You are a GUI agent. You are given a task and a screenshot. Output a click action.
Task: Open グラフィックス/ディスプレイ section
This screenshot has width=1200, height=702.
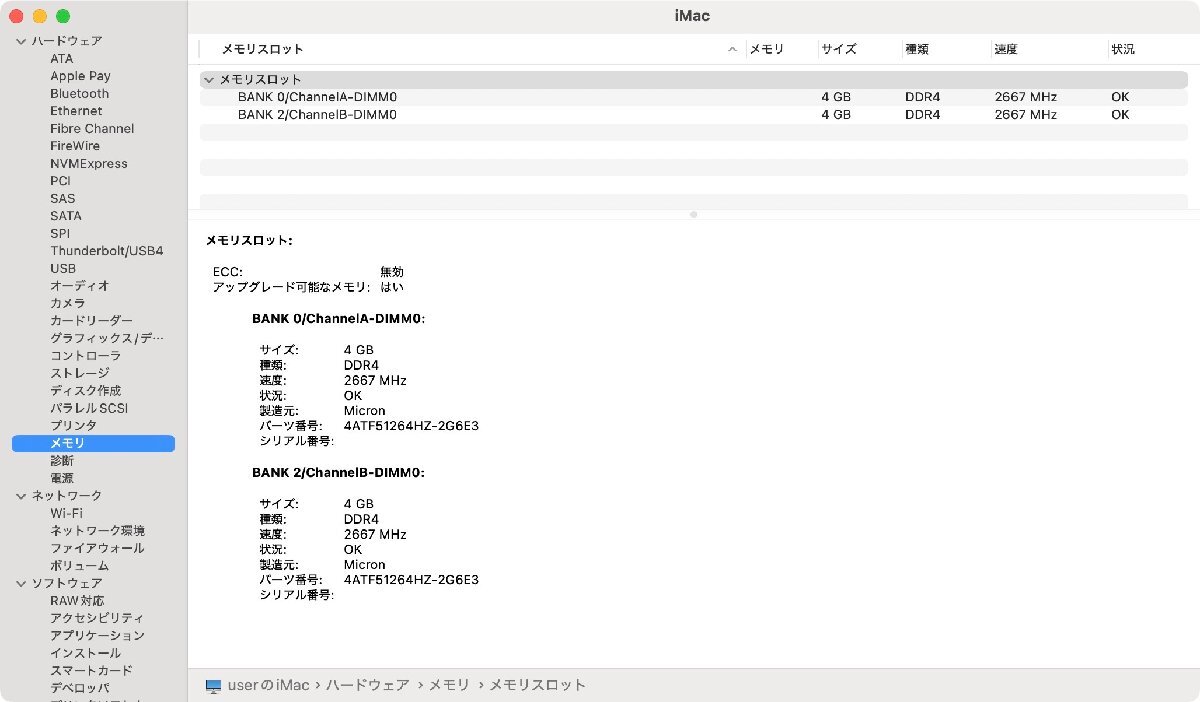pyautogui.click(x=108, y=337)
